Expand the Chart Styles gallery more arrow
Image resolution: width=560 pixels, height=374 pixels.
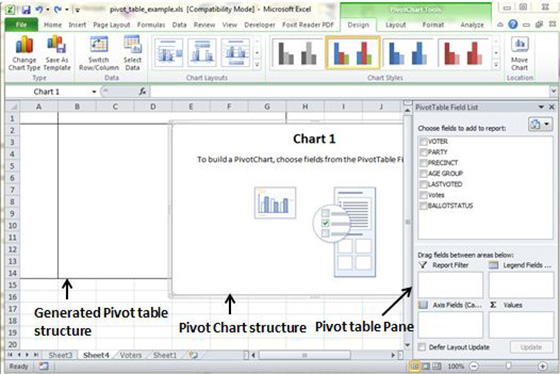coord(496,65)
